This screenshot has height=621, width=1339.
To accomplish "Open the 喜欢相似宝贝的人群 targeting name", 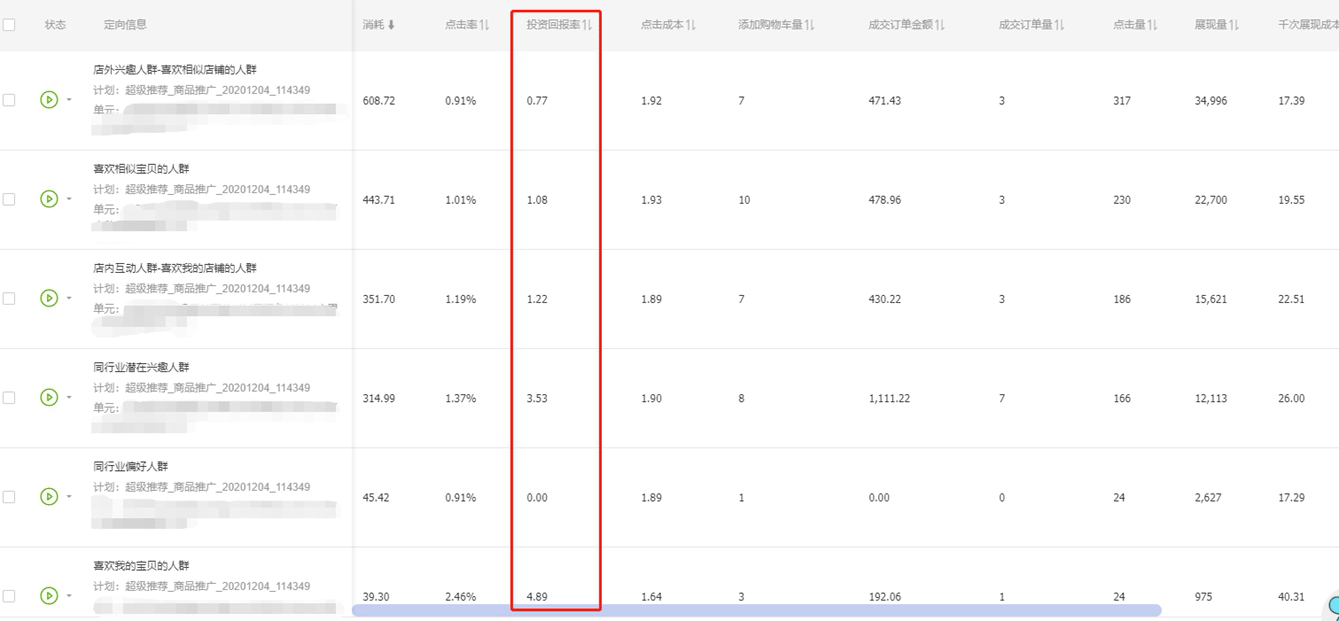I will click(141, 169).
